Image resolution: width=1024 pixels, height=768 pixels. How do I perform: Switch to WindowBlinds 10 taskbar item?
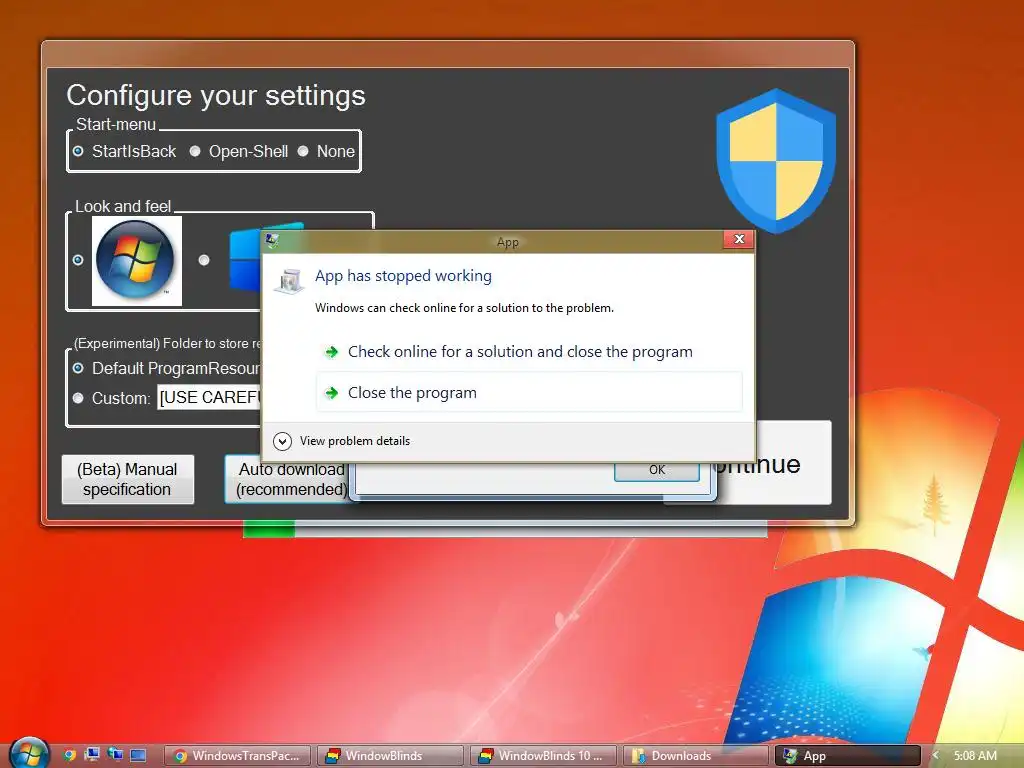[543, 756]
